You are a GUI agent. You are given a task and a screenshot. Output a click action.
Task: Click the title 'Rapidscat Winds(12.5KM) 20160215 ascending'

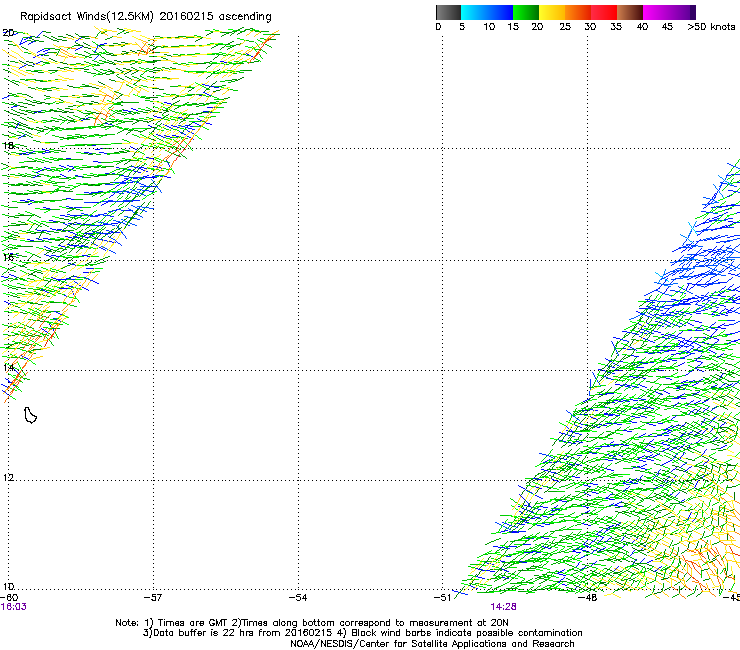point(146,17)
